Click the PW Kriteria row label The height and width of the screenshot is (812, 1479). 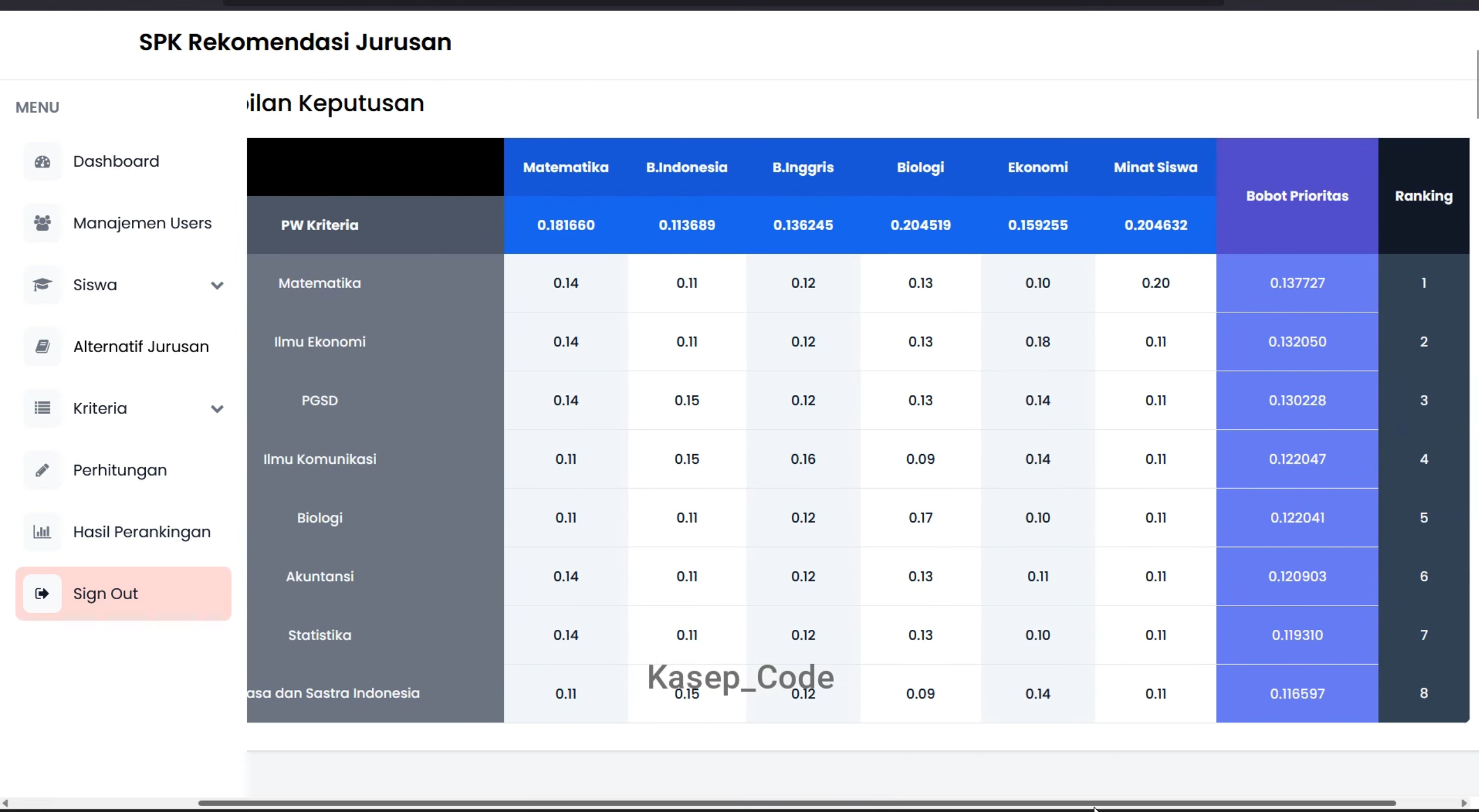click(319, 225)
